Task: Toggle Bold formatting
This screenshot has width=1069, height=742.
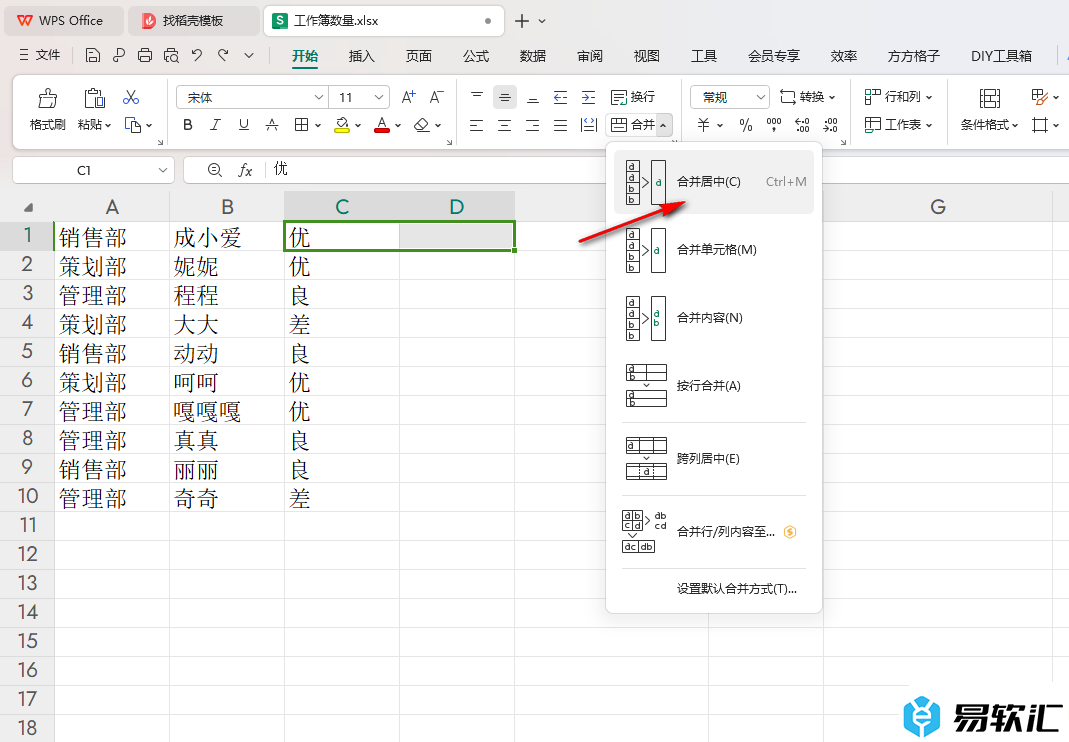Action: (x=188, y=125)
